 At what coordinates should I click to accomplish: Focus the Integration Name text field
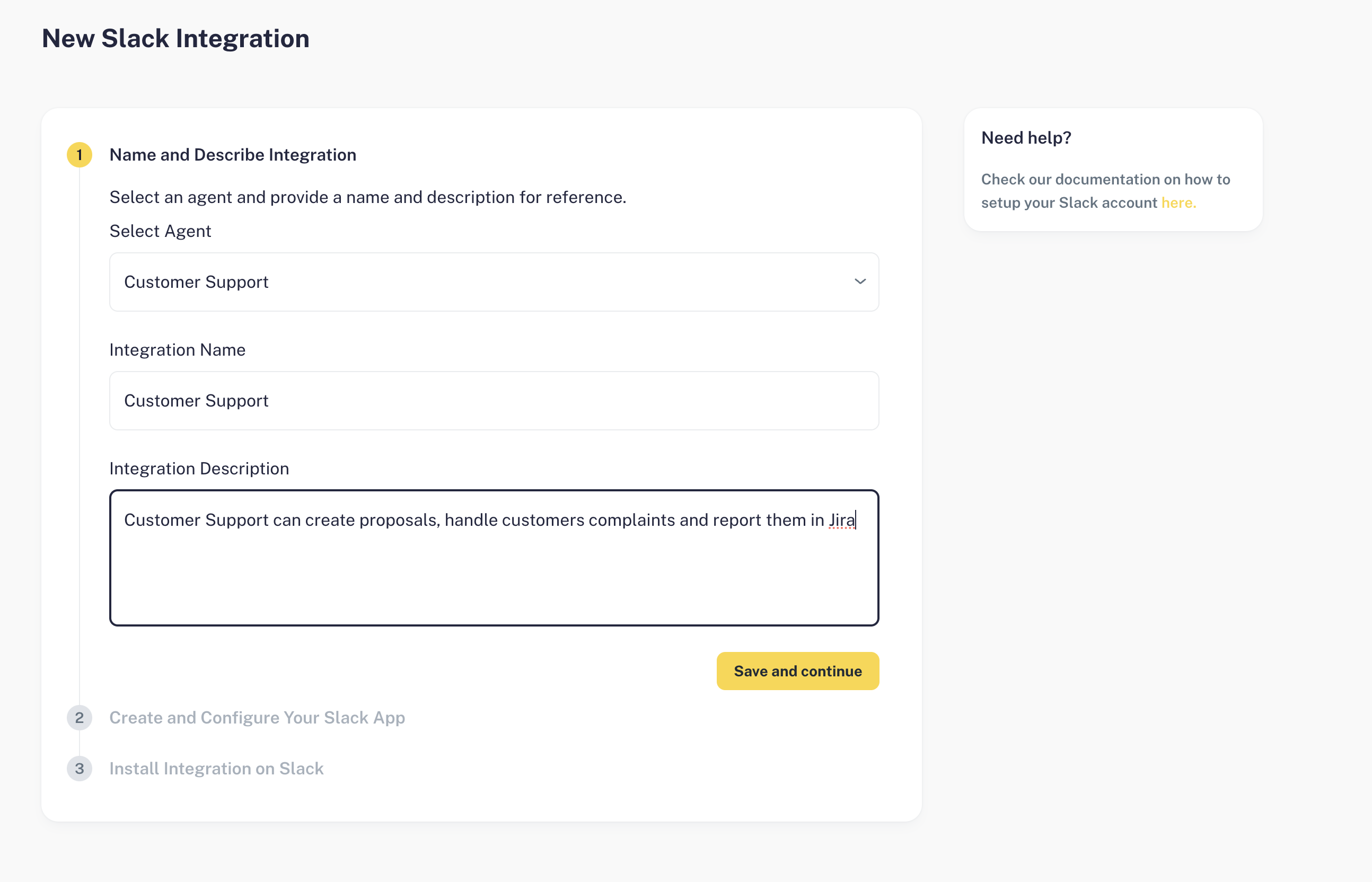click(493, 401)
